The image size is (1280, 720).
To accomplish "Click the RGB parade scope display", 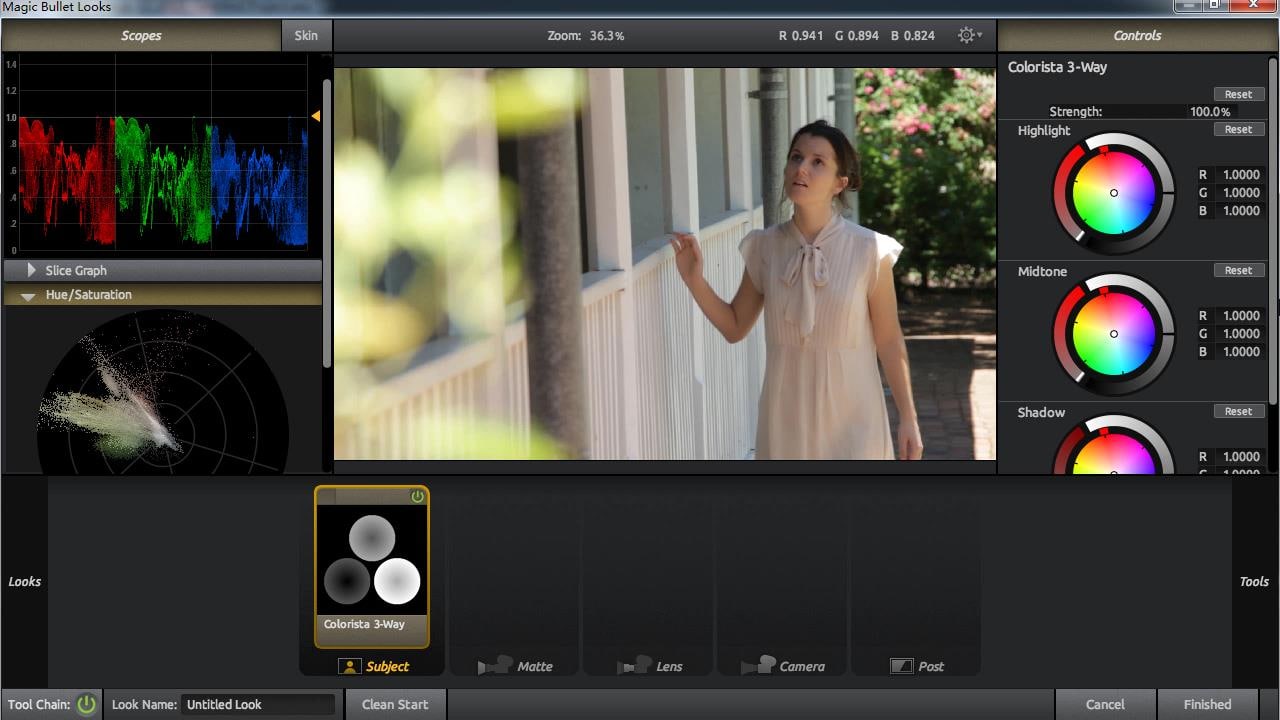I will click(x=164, y=154).
